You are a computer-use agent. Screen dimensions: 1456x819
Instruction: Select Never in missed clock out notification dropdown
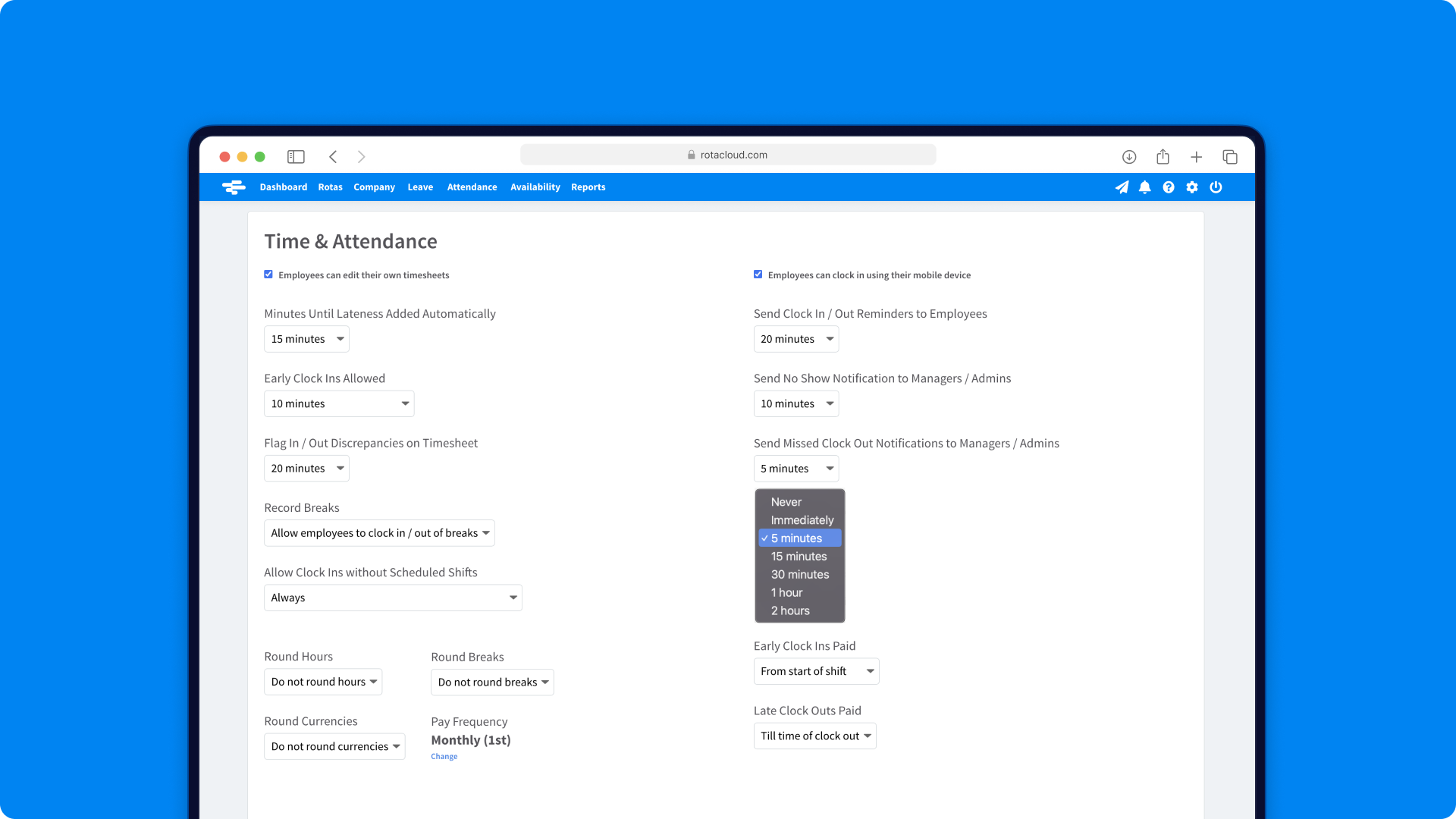point(786,501)
